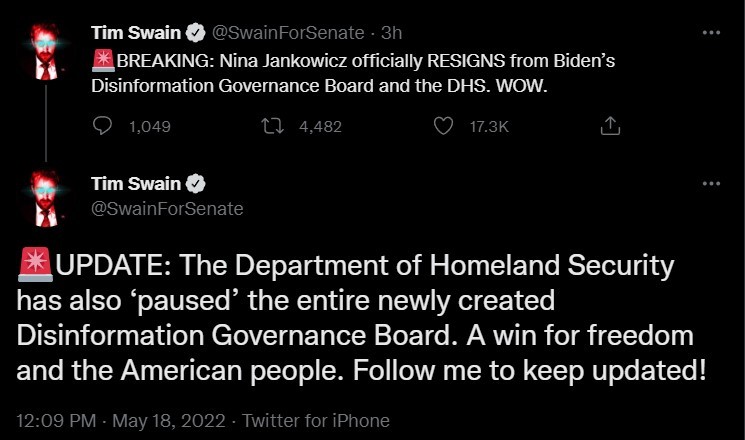Click the Twitter for iPhone source link

pyautogui.click(x=315, y=421)
